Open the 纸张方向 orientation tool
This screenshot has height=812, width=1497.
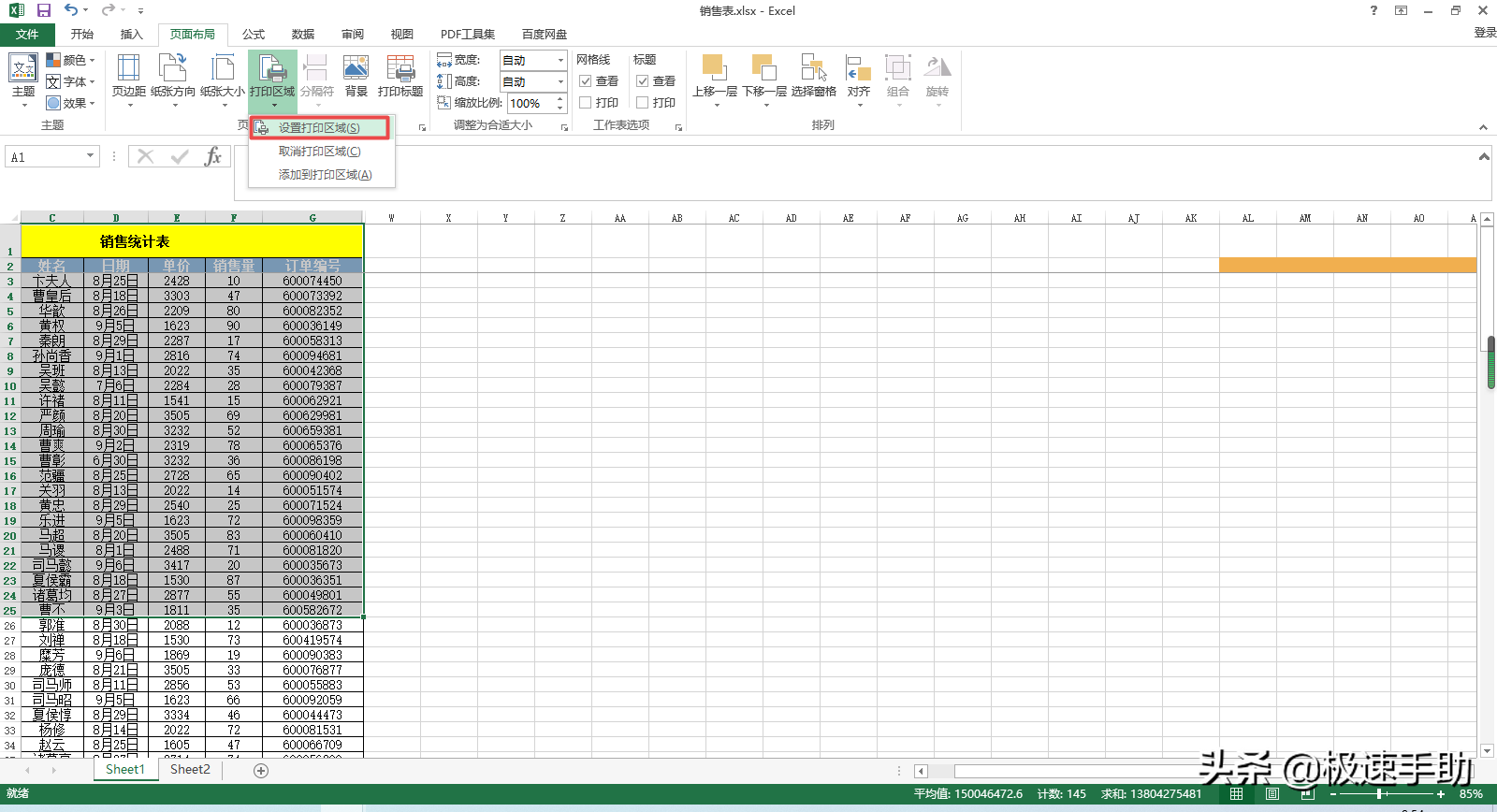pos(173,76)
